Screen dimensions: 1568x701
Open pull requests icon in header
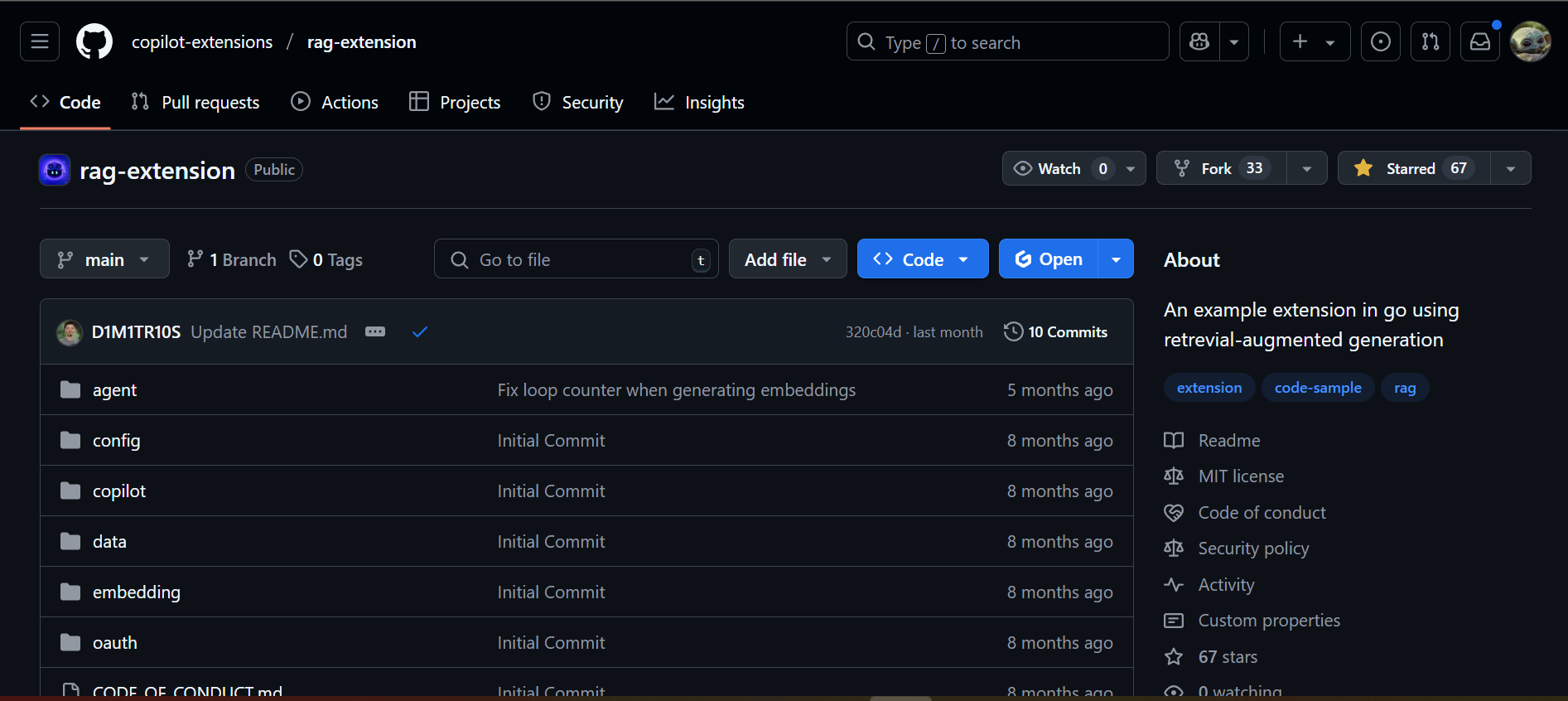click(1430, 41)
